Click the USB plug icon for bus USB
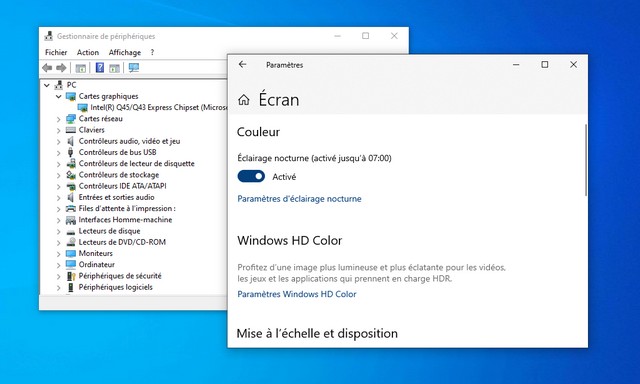The image size is (640, 384). pos(71,152)
